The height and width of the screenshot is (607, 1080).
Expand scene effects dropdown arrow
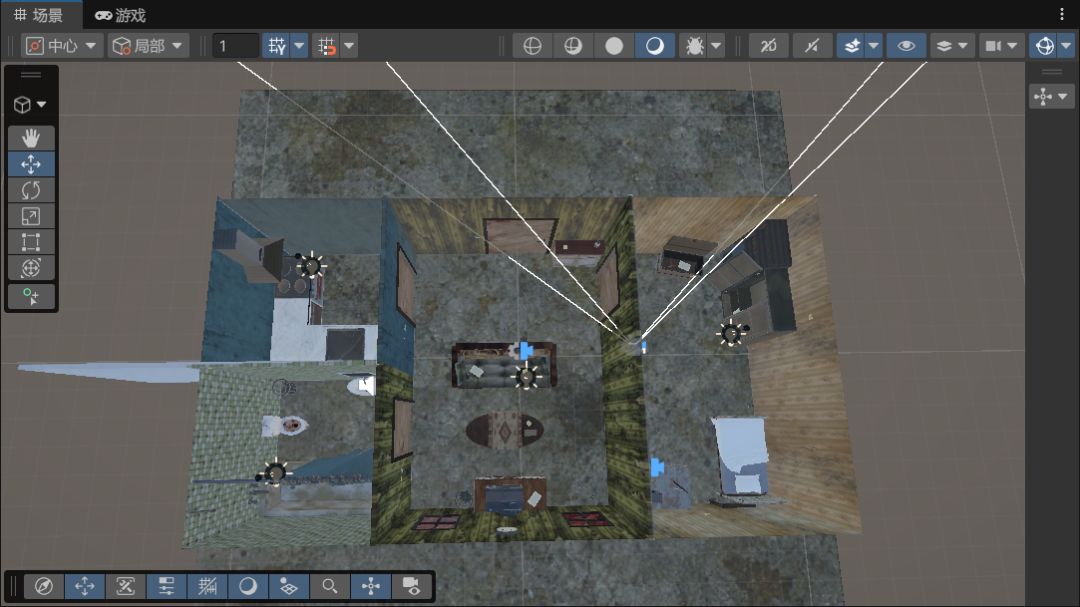pyautogui.click(x=874, y=46)
